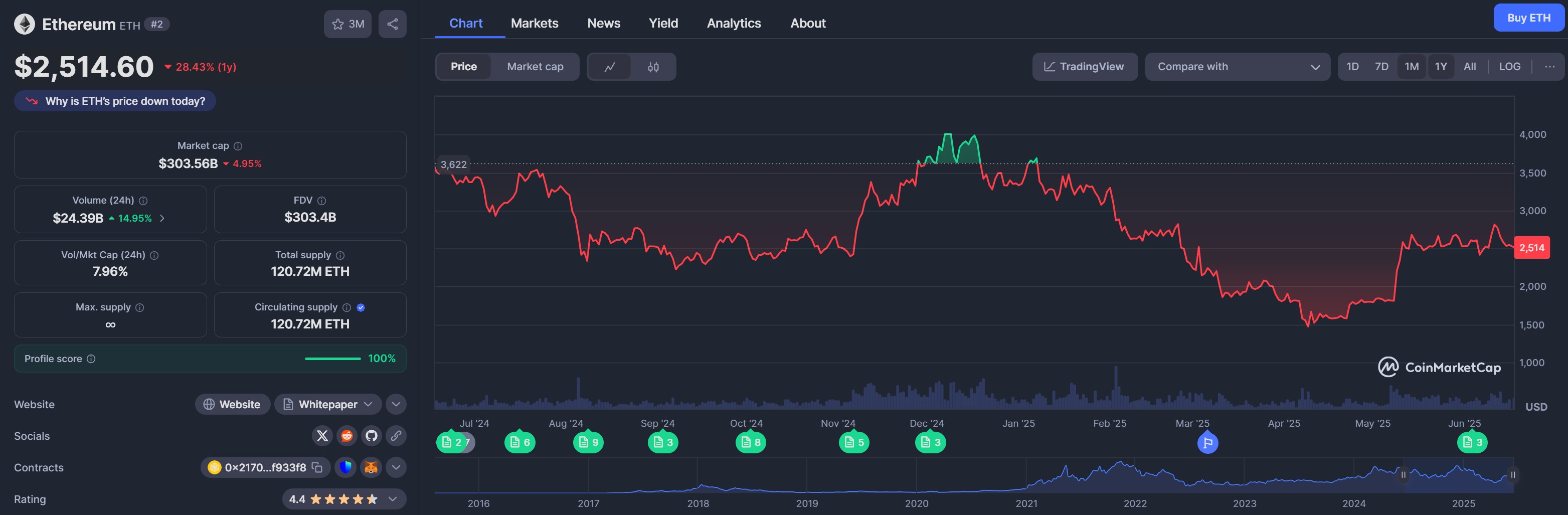The height and width of the screenshot is (515, 1568).
Task: Toggle LOG scale on chart
Action: (x=1509, y=67)
